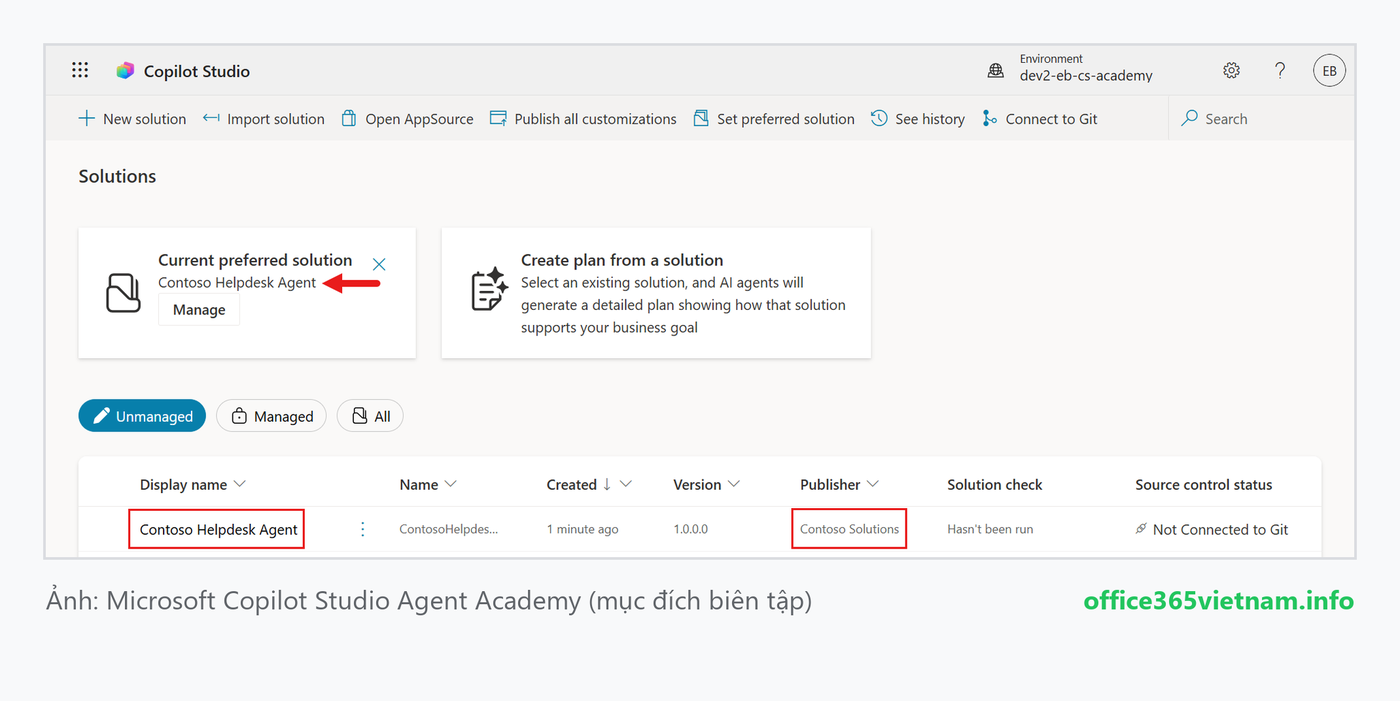Viewport: 1400px width, 701px height.
Task: Click the Contoso Helpdesk Agent preferred solution text
Action: [237, 283]
